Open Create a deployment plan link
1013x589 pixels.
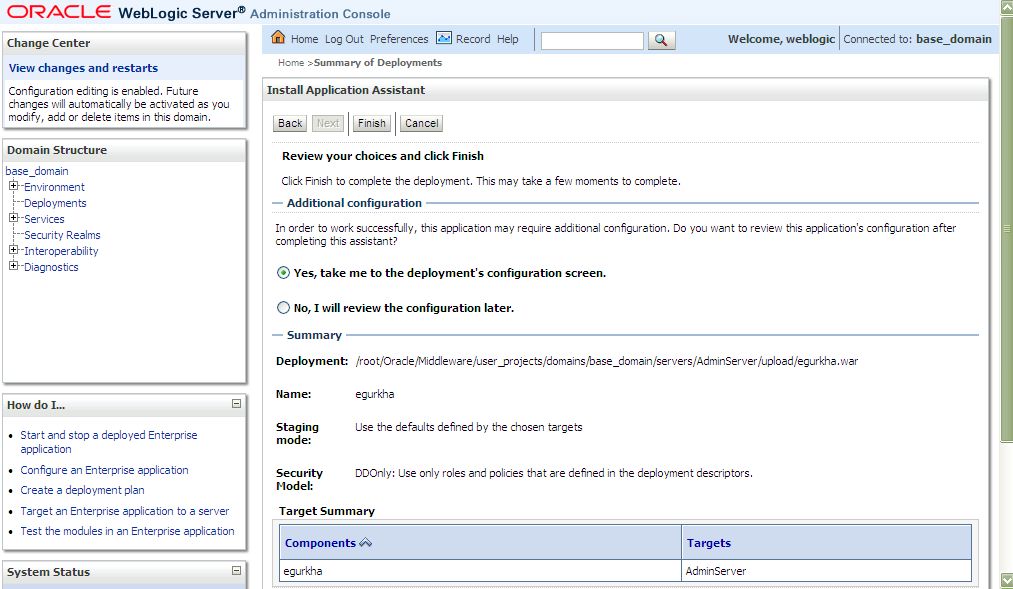tap(82, 490)
